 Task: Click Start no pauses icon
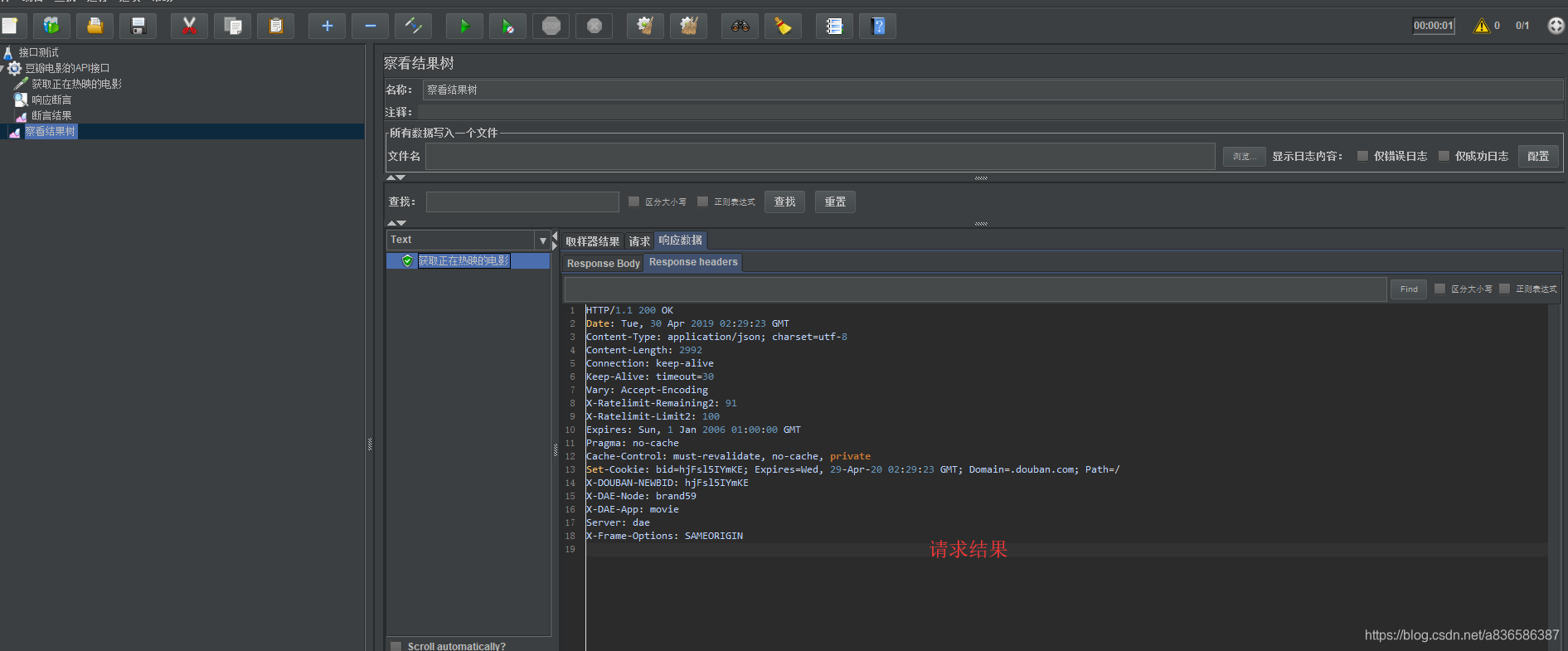pos(508,26)
